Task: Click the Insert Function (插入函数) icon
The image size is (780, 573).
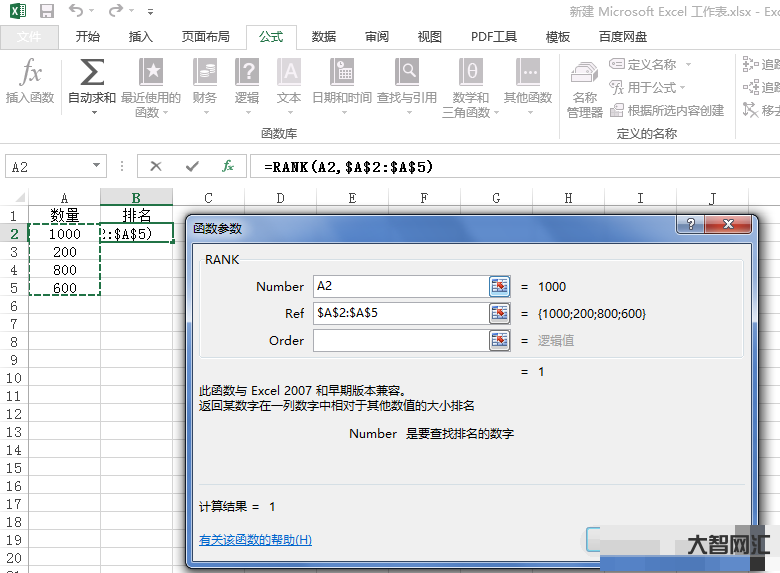Action: [30, 80]
